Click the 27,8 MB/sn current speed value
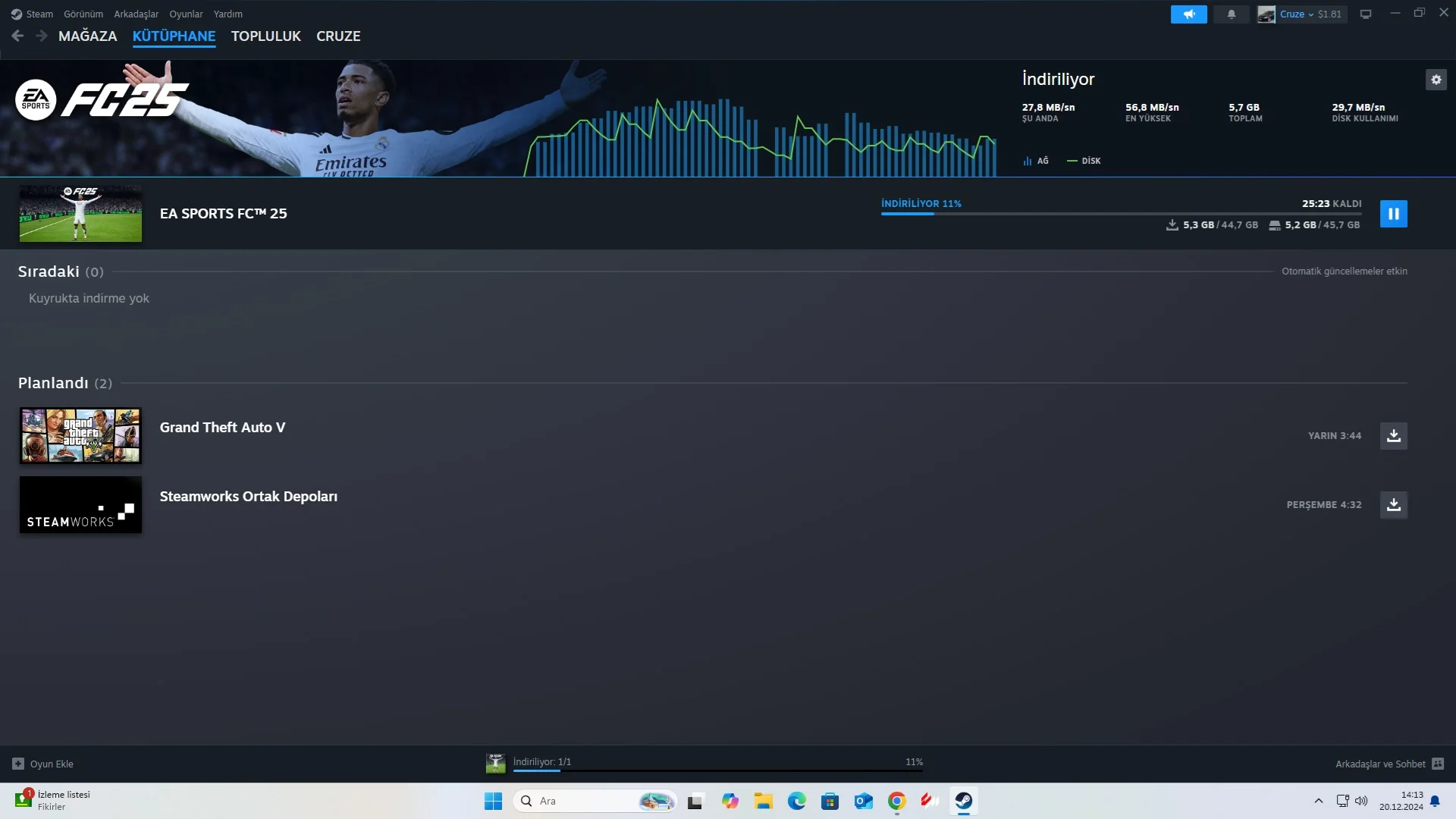The width and height of the screenshot is (1456, 819). [1048, 108]
